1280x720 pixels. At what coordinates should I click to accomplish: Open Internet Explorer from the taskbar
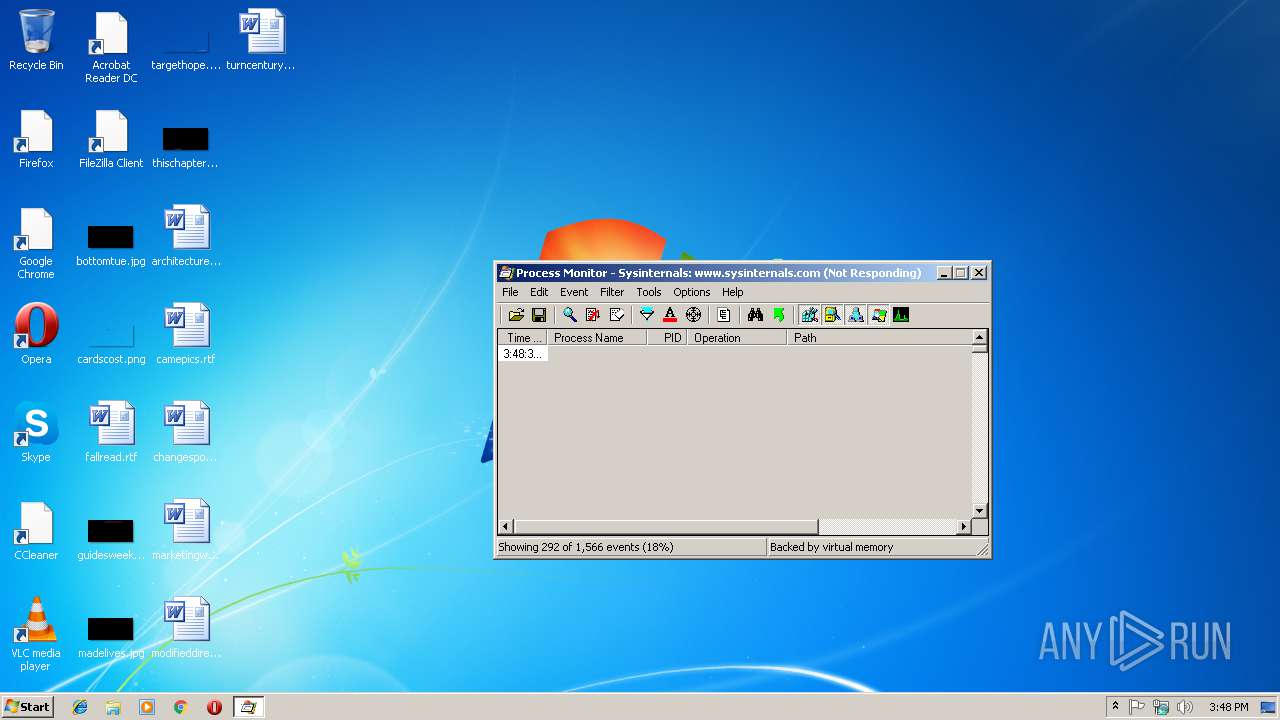point(80,707)
